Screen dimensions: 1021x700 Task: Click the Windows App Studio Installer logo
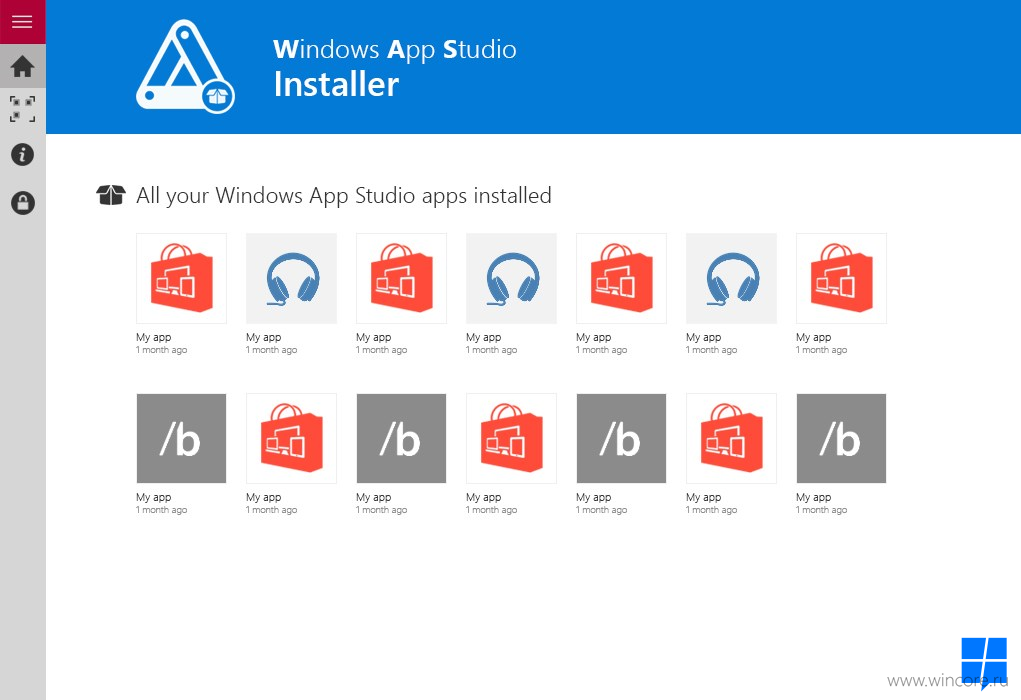pos(185,66)
